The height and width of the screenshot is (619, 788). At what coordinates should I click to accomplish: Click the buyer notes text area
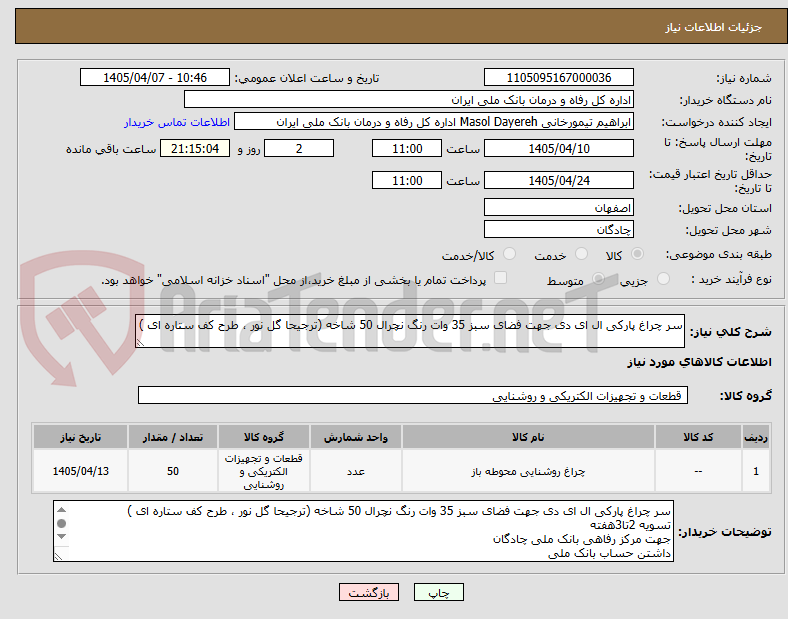pos(363,531)
